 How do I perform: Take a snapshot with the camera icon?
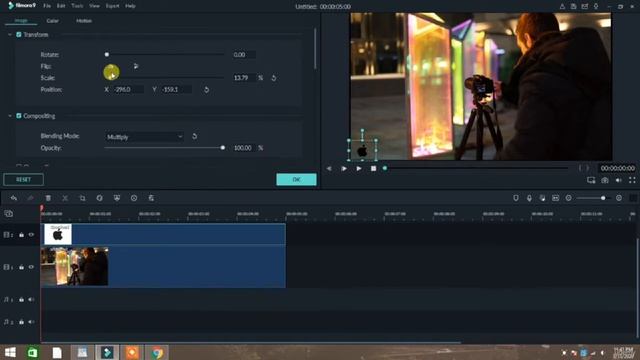(605, 180)
